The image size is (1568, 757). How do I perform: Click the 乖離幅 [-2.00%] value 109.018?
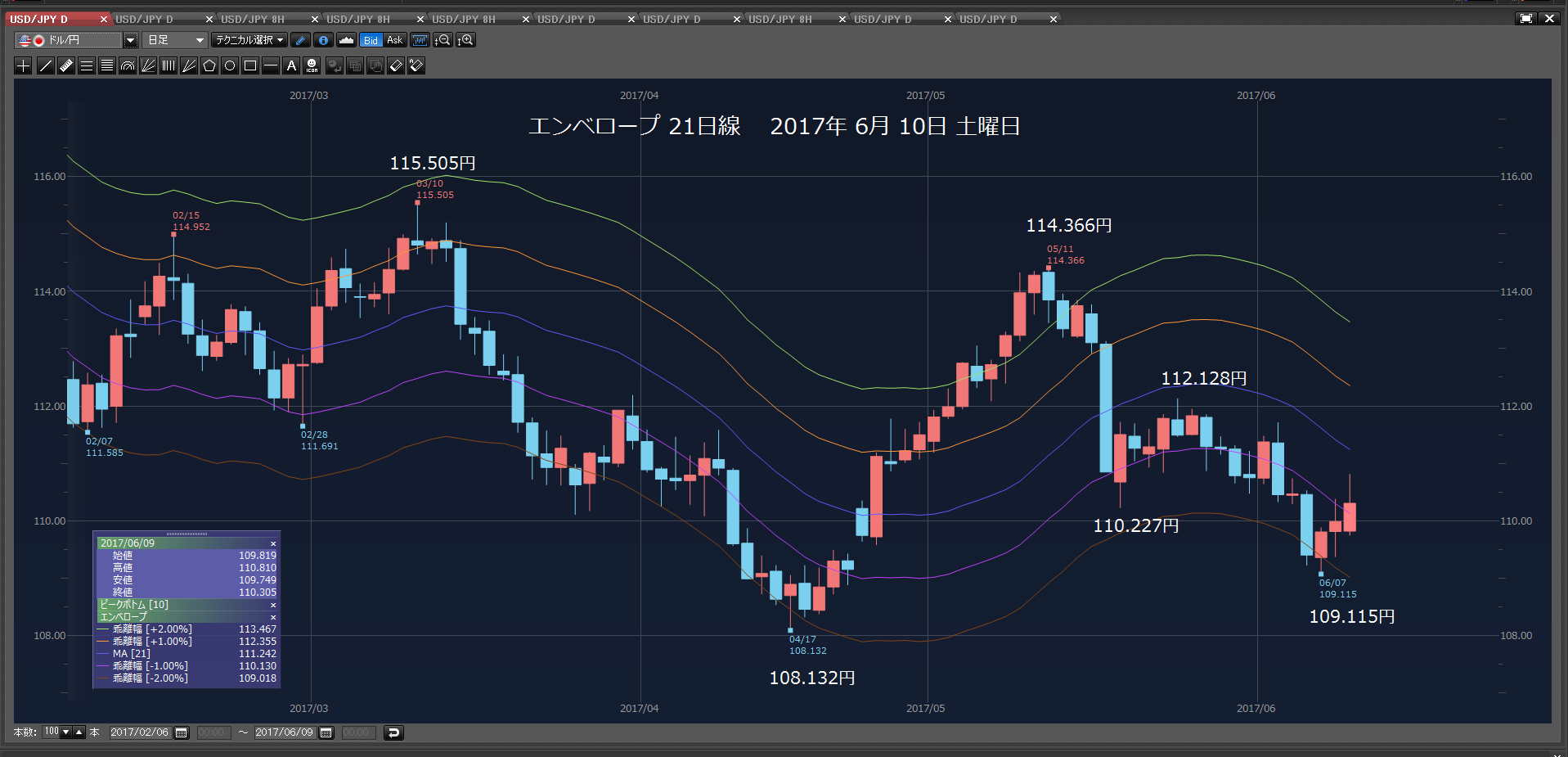tap(258, 678)
